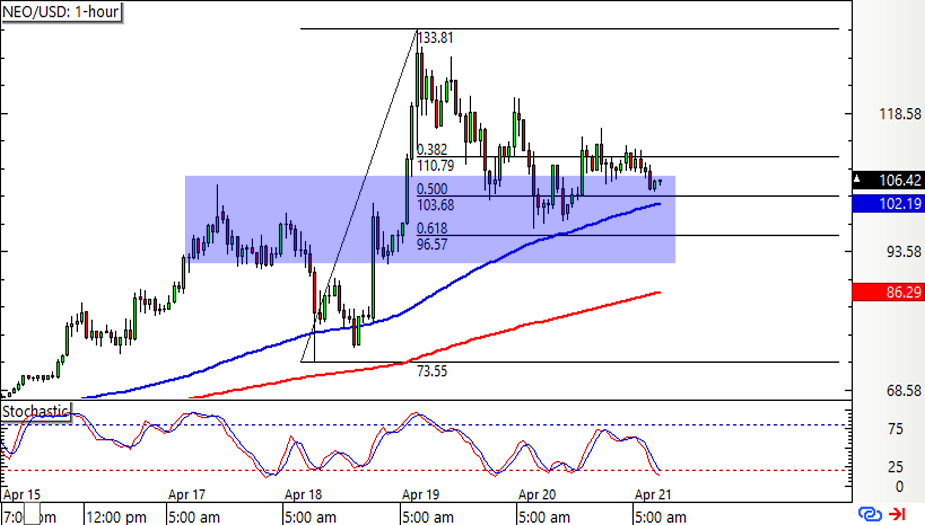This screenshot has width=925, height=525.
Task: Click the 0.500 Fibonacci level label
Action: pyautogui.click(x=432, y=189)
